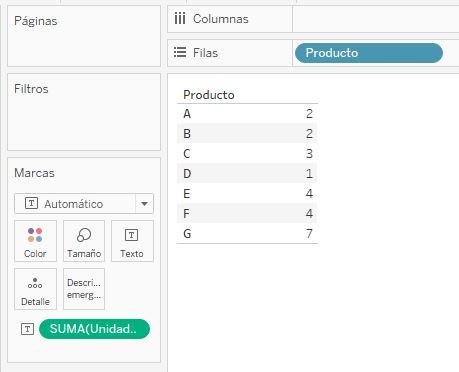459x372 pixels.
Task: Click the Filas shelf label
Action: (x=205, y=53)
